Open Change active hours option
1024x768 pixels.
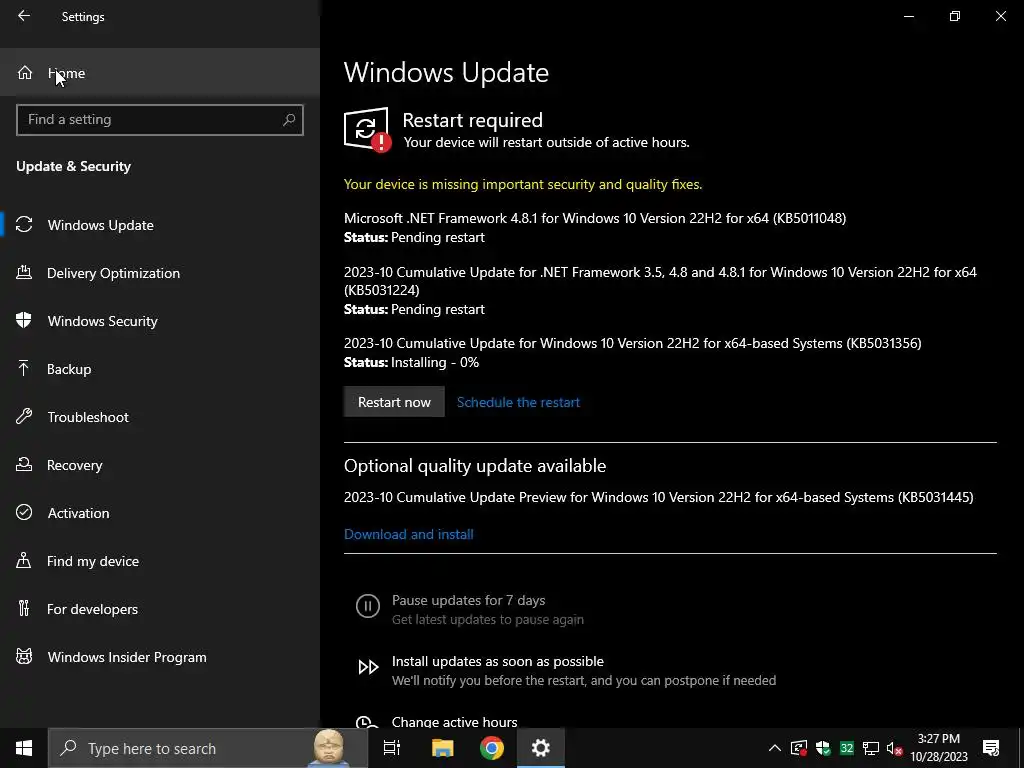point(455,722)
